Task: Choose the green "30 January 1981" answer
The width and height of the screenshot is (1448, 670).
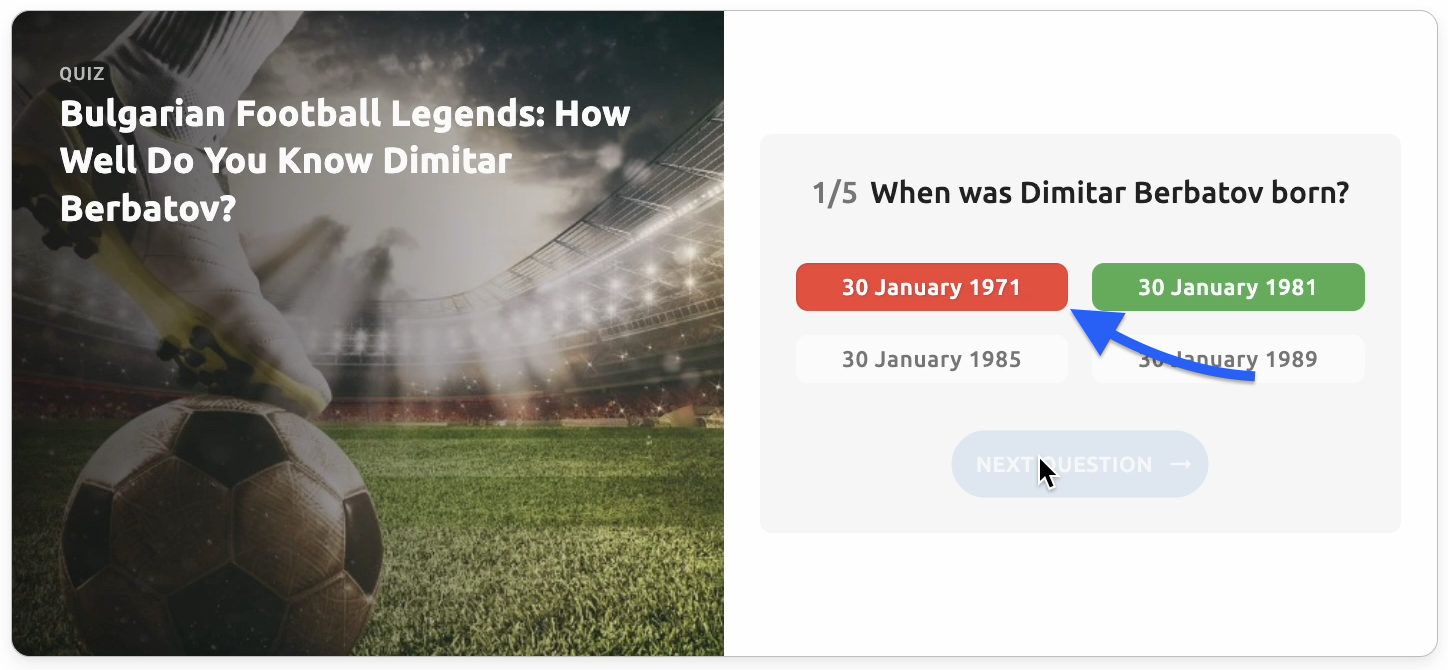Action: 1227,287
